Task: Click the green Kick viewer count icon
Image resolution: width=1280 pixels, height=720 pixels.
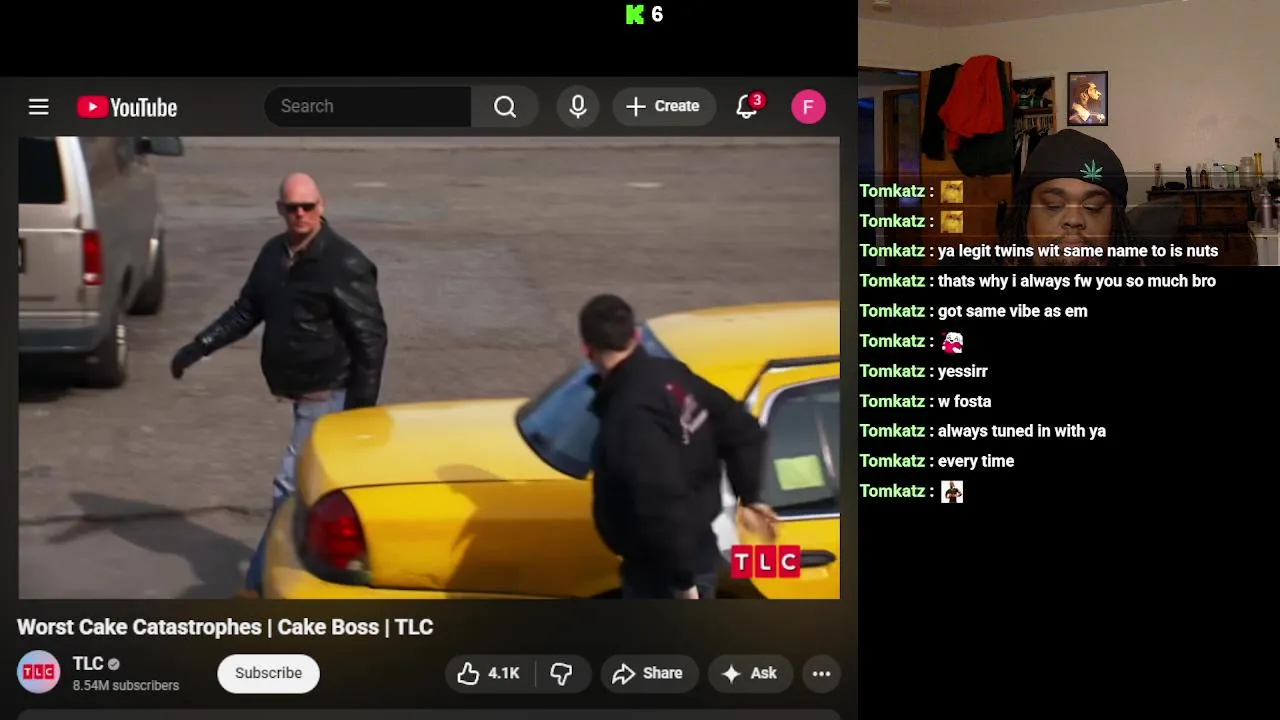Action: point(635,14)
